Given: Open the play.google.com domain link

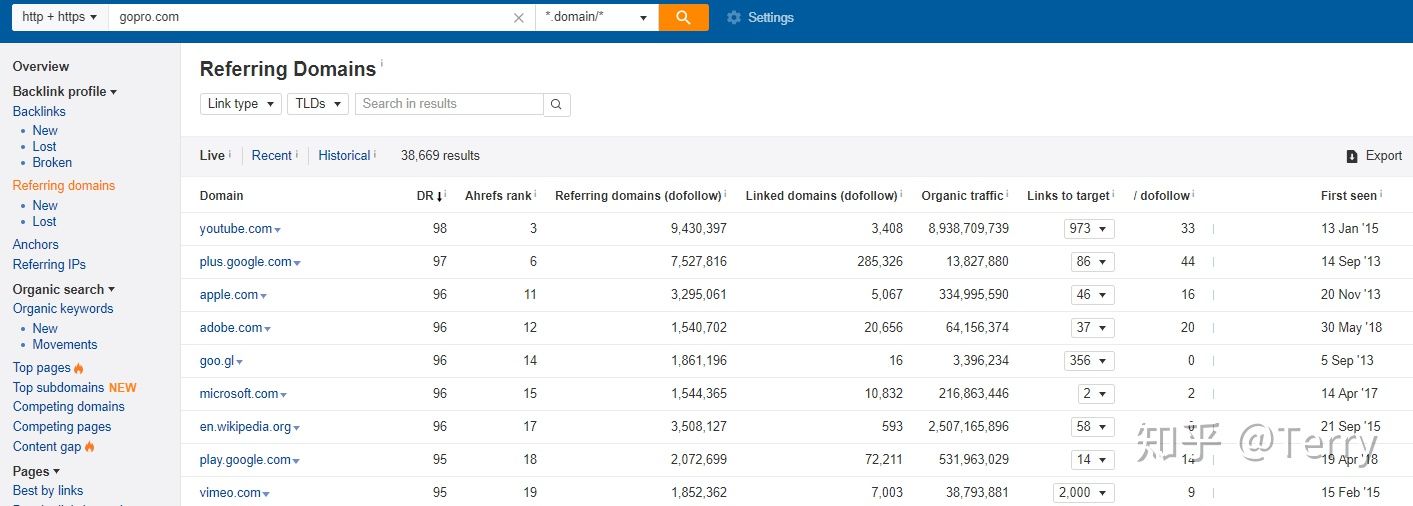Looking at the screenshot, I should tap(245, 460).
